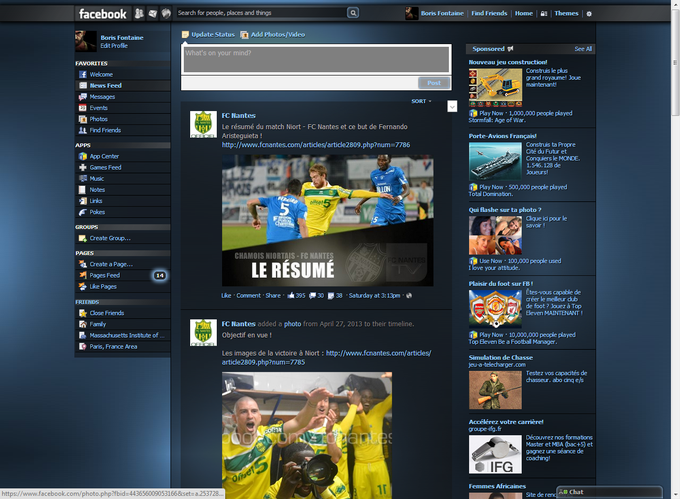Viewport: 680px width, 499px height.
Task: Open post options arrow on FC Nantes post
Action: [452, 106]
